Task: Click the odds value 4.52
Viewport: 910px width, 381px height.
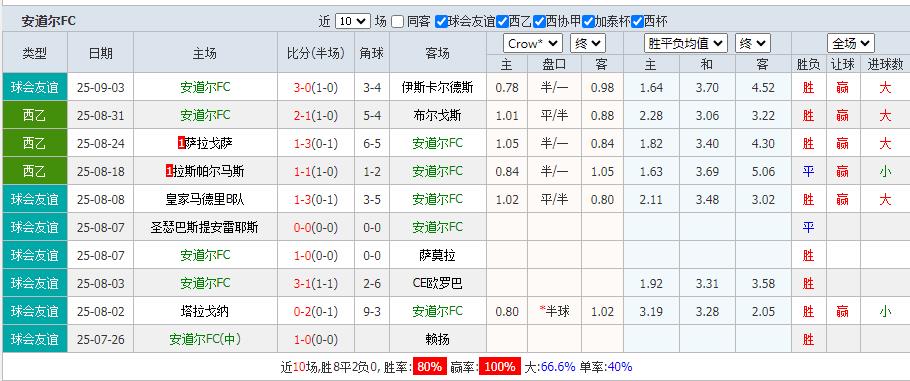Action: pyautogui.click(x=763, y=88)
